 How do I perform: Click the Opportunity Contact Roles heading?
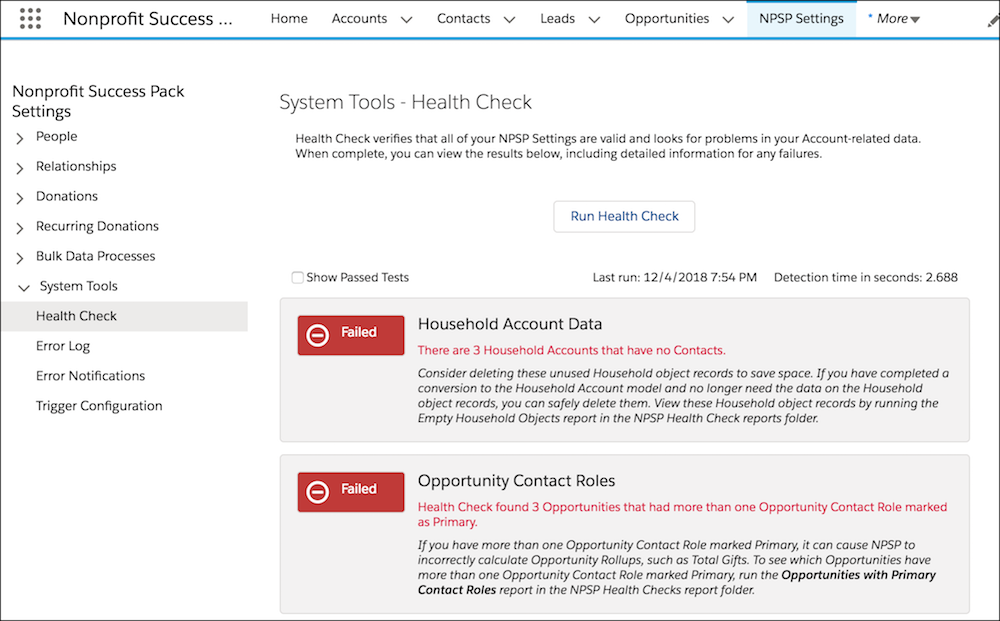click(x=517, y=481)
